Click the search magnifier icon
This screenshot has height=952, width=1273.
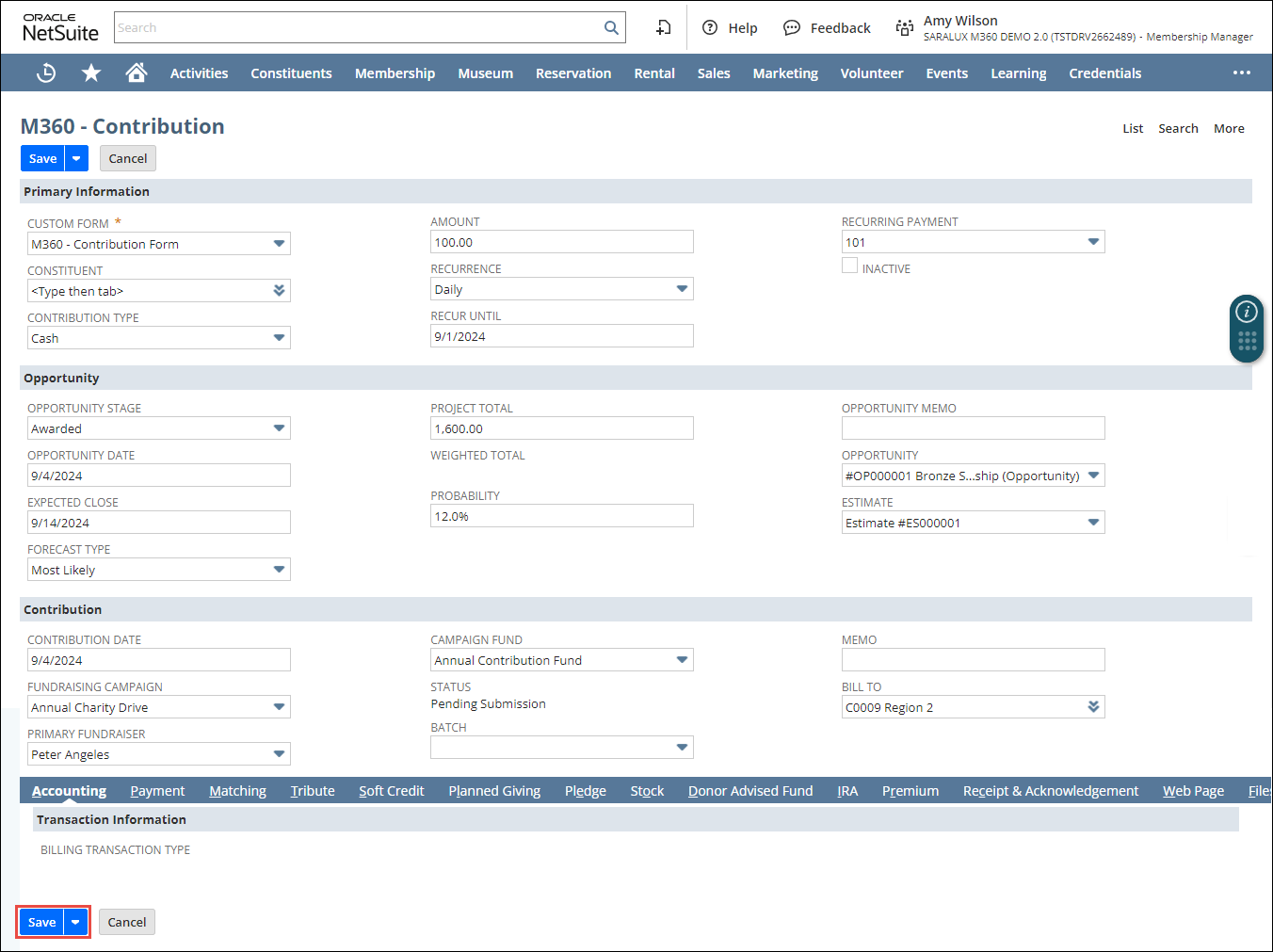pyautogui.click(x=611, y=28)
